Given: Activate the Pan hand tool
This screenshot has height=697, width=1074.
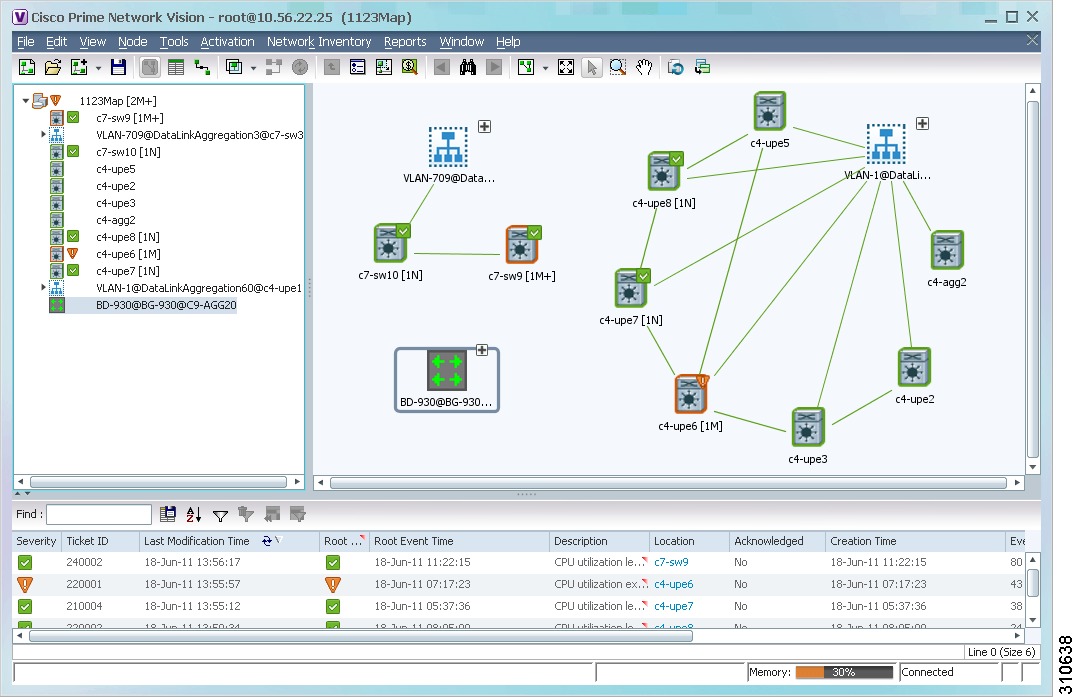Looking at the screenshot, I should [644, 67].
